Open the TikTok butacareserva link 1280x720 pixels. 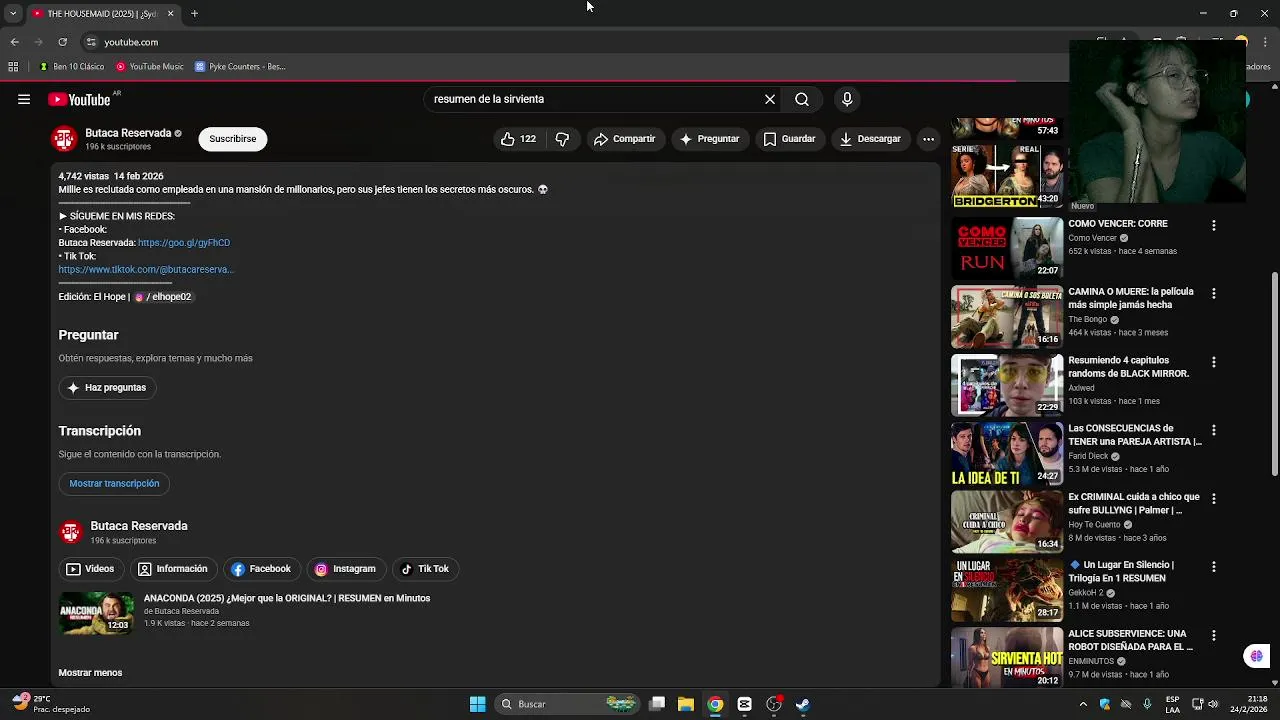146,270
